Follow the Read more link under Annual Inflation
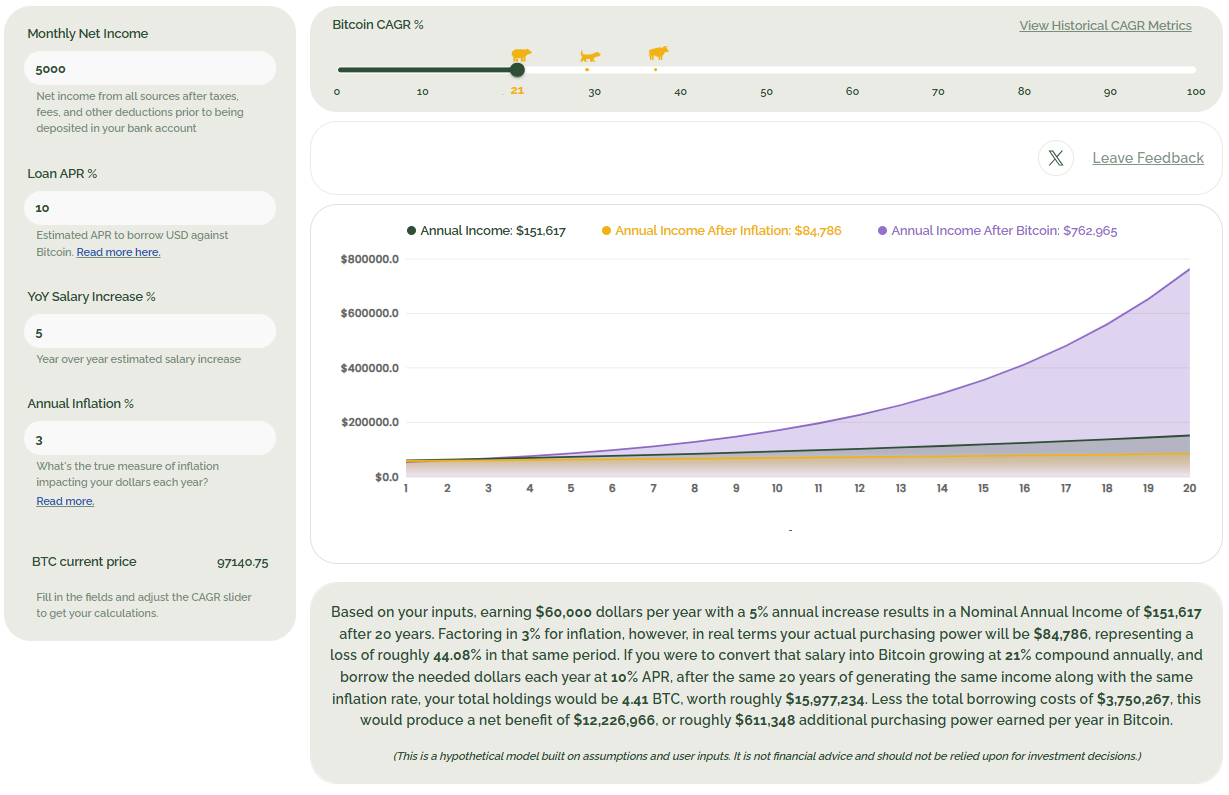1229x795 pixels. [65, 501]
